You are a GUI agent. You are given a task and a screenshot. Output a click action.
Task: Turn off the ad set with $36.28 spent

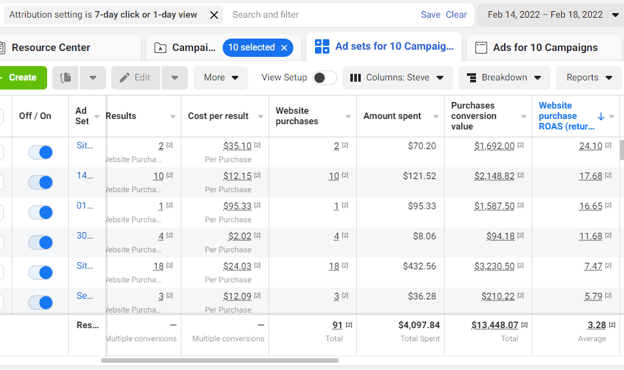click(x=40, y=303)
